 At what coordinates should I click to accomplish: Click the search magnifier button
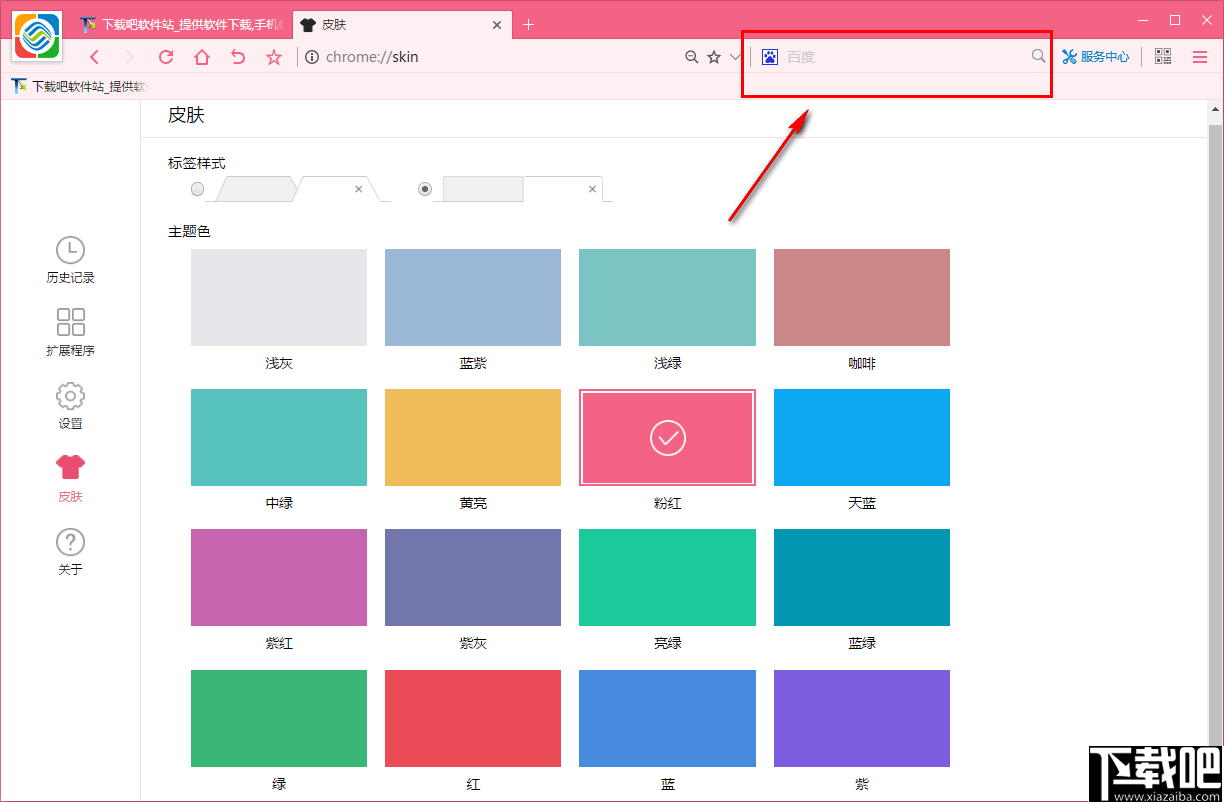pyautogui.click(x=1039, y=56)
